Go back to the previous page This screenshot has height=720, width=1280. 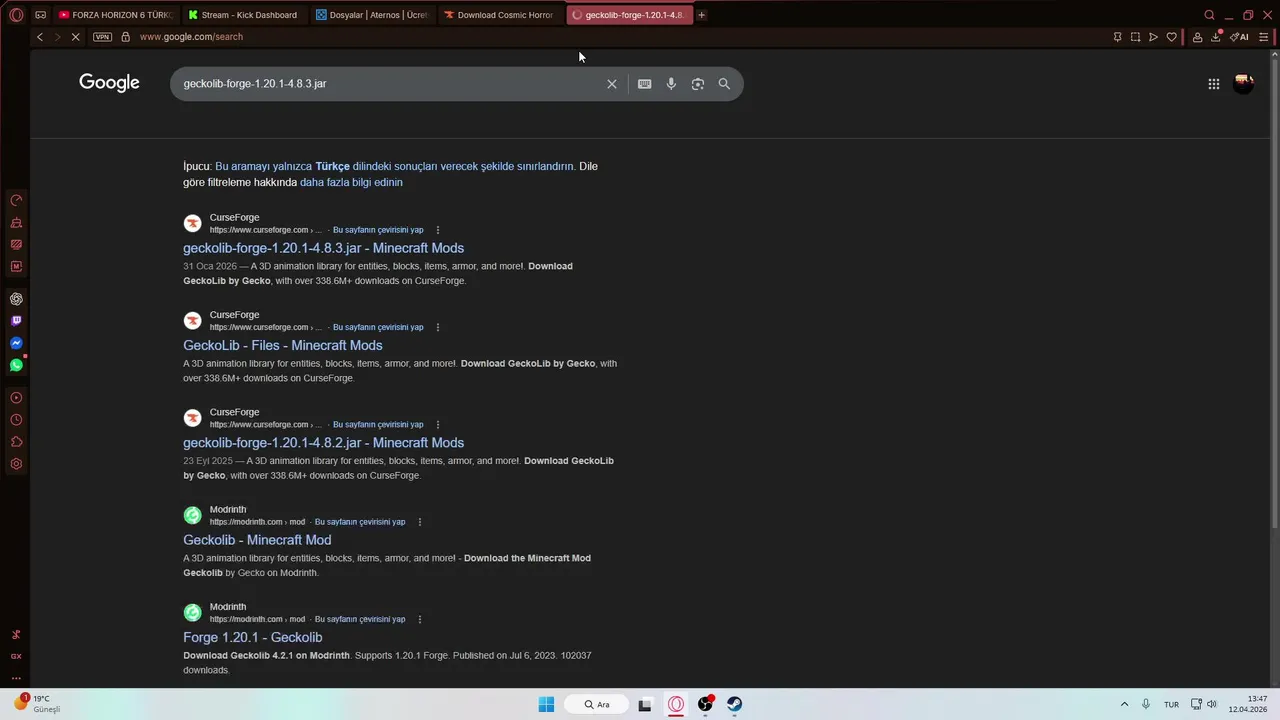tap(40, 37)
